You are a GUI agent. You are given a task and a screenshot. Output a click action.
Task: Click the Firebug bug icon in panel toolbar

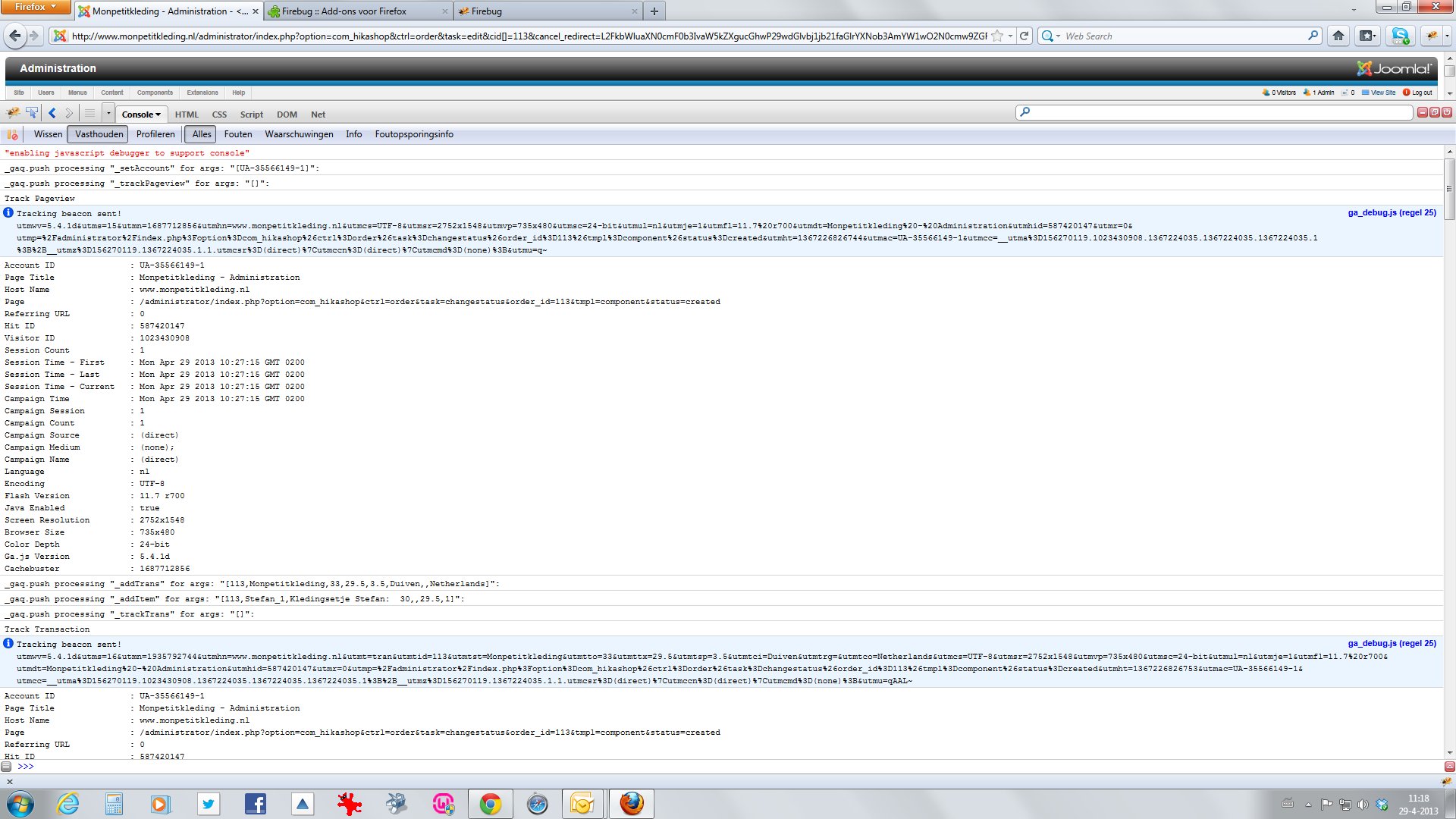13,113
